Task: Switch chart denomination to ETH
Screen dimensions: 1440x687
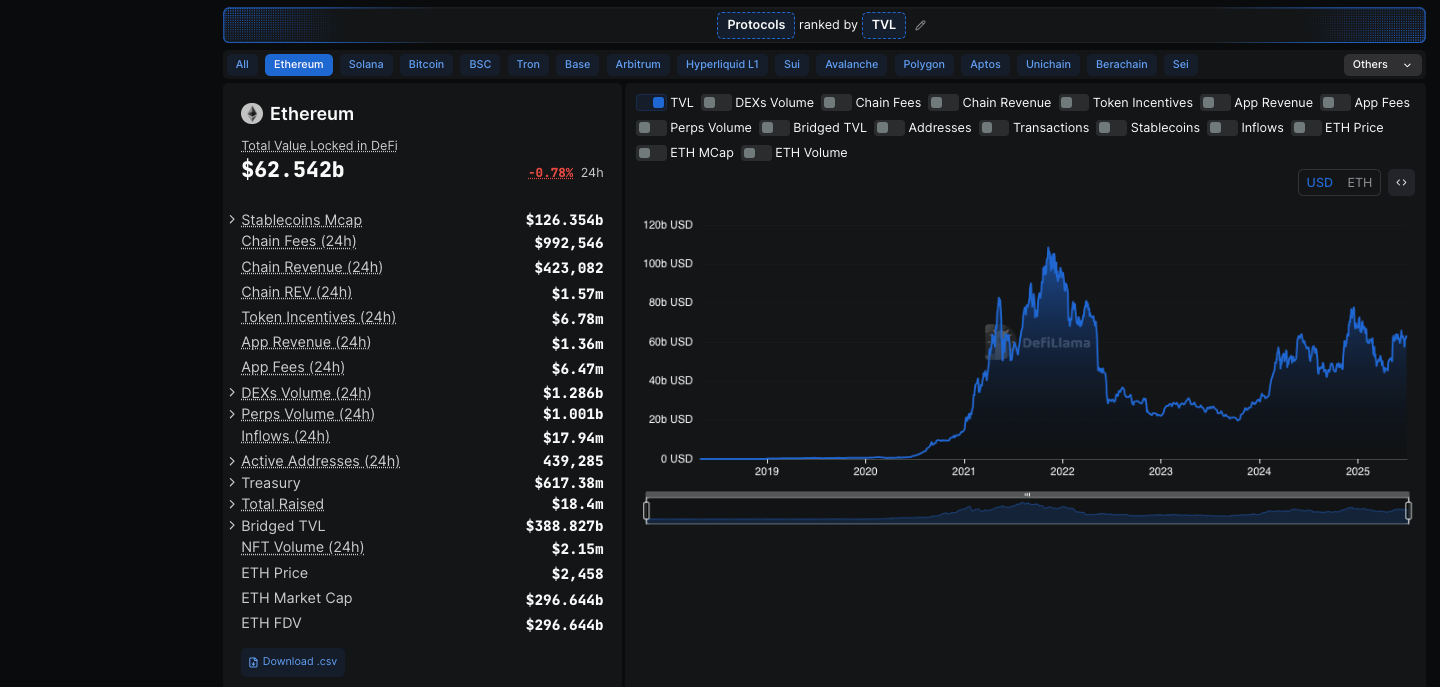Action: (x=1359, y=183)
